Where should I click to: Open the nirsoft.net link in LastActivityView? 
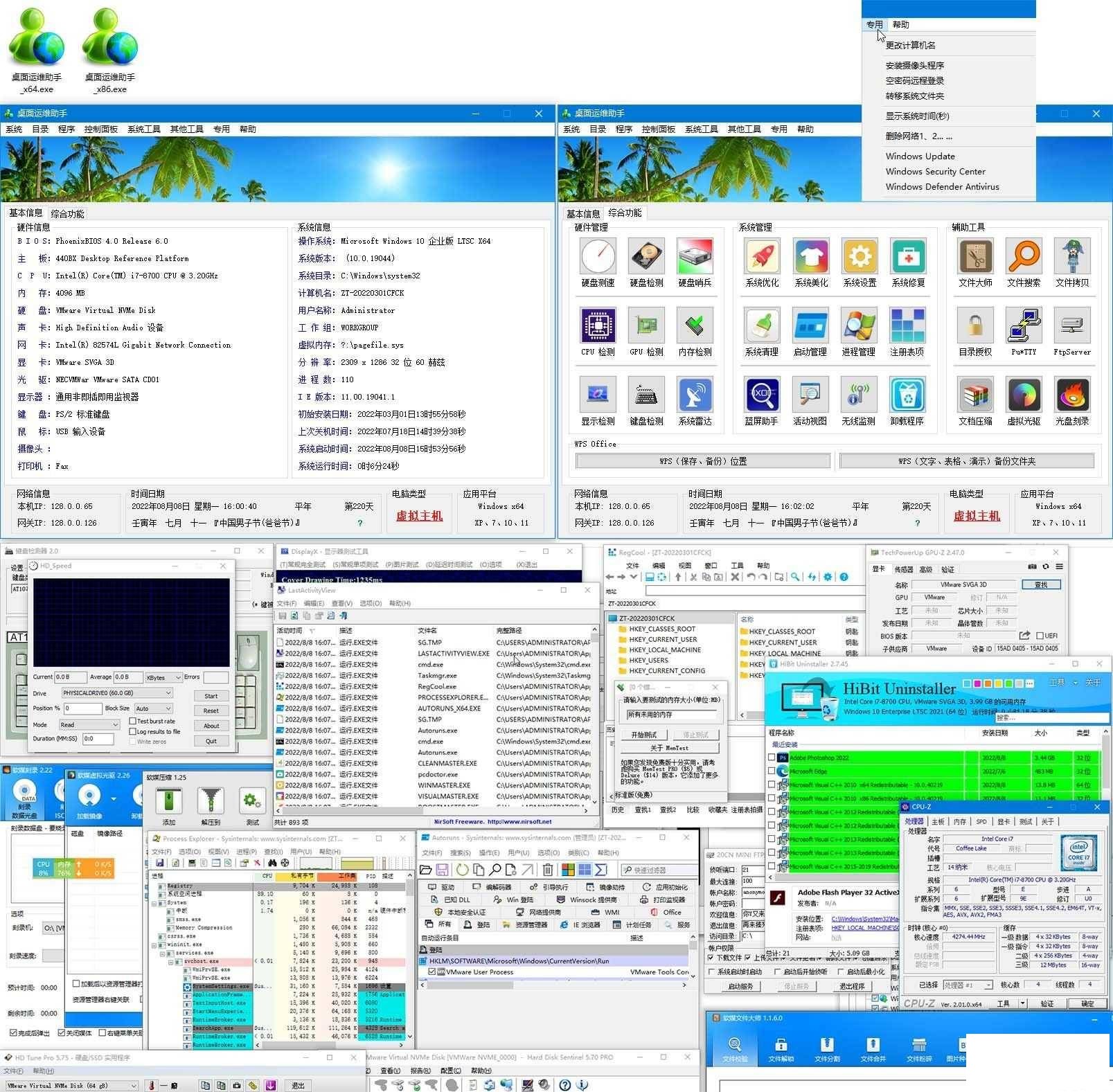click(x=519, y=822)
